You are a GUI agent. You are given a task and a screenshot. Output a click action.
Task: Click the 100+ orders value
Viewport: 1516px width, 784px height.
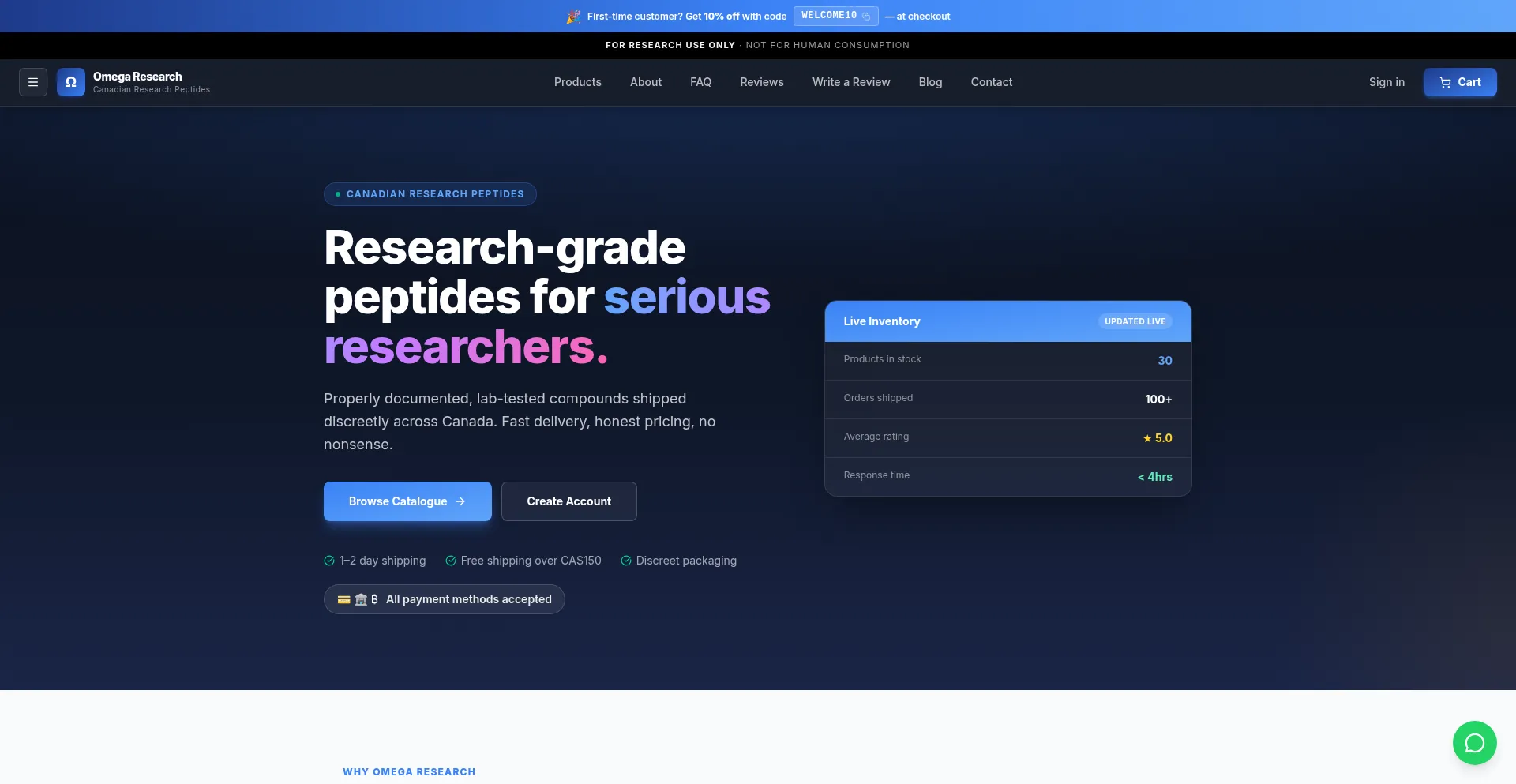[x=1158, y=400]
